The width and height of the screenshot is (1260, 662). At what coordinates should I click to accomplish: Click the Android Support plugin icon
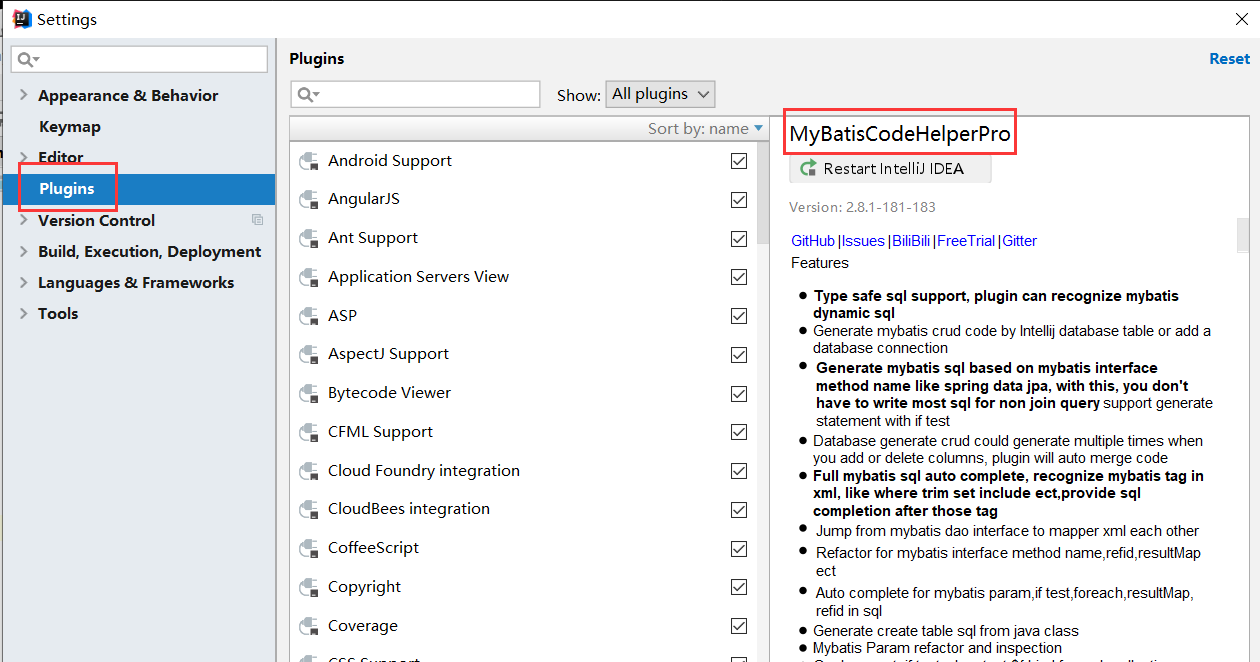point(309,161)
